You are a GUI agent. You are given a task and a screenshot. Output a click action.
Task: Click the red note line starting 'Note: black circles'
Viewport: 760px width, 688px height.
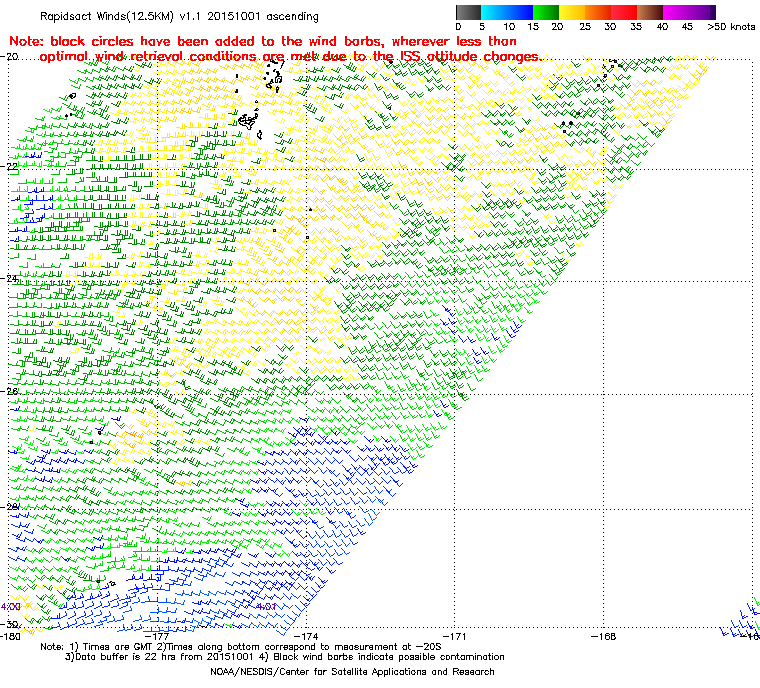point(263,41)
